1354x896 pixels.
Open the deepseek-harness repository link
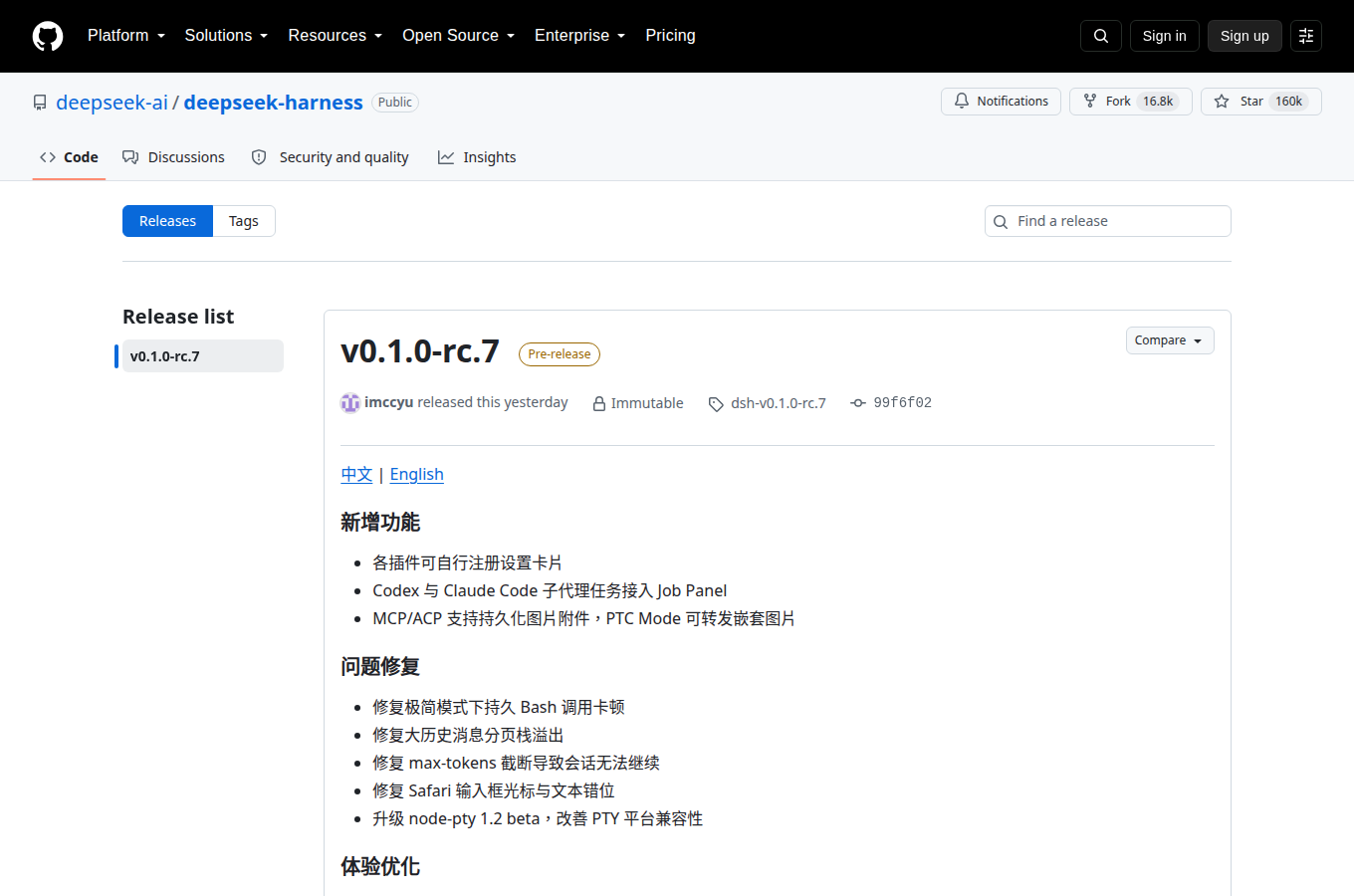click(x=273, y=103)
